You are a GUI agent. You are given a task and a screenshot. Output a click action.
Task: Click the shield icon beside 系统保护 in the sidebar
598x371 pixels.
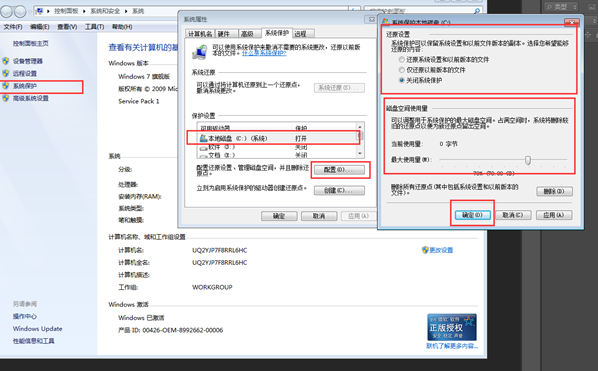[5, 86]
